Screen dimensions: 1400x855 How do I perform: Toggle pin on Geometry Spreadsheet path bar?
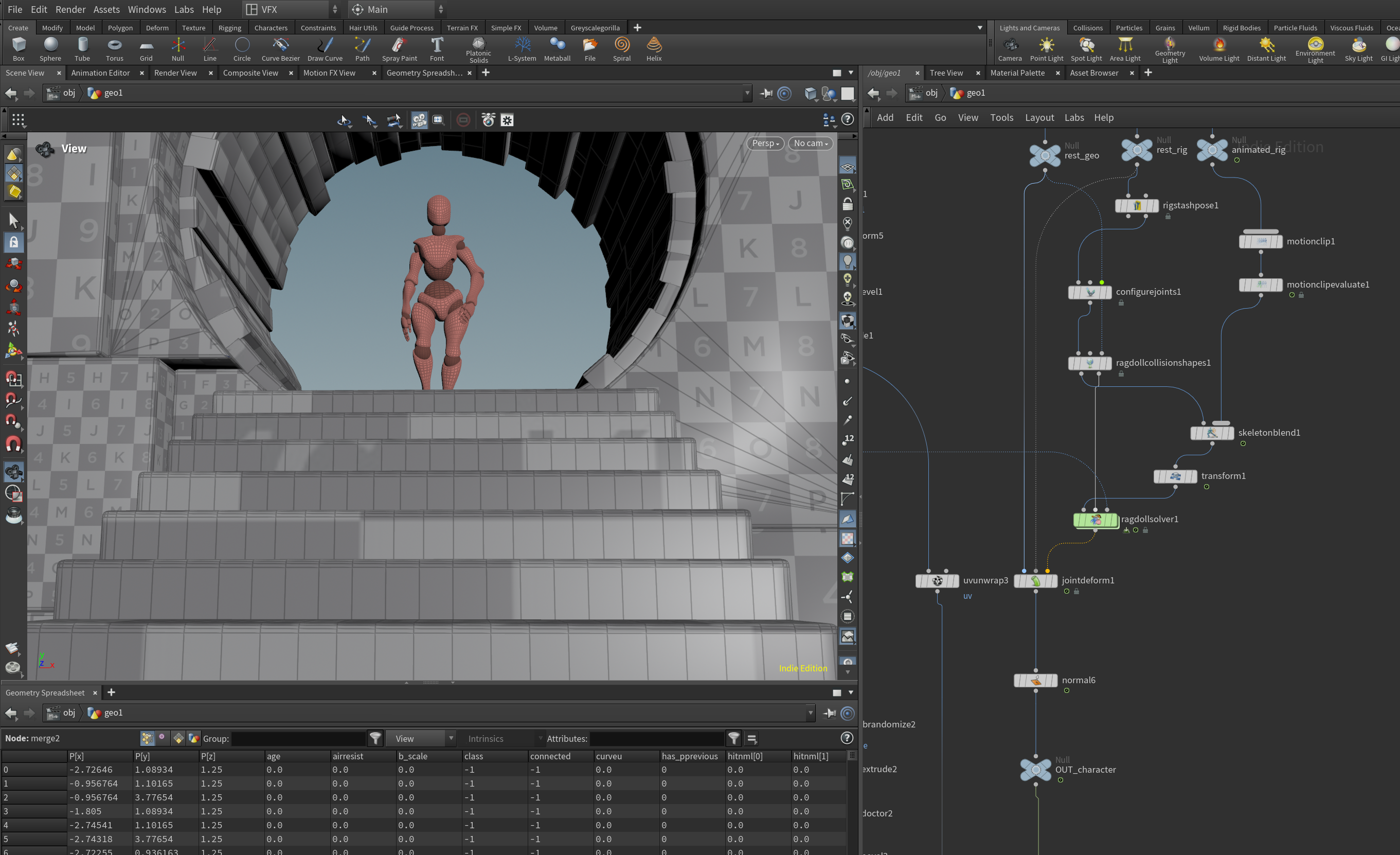830,713
